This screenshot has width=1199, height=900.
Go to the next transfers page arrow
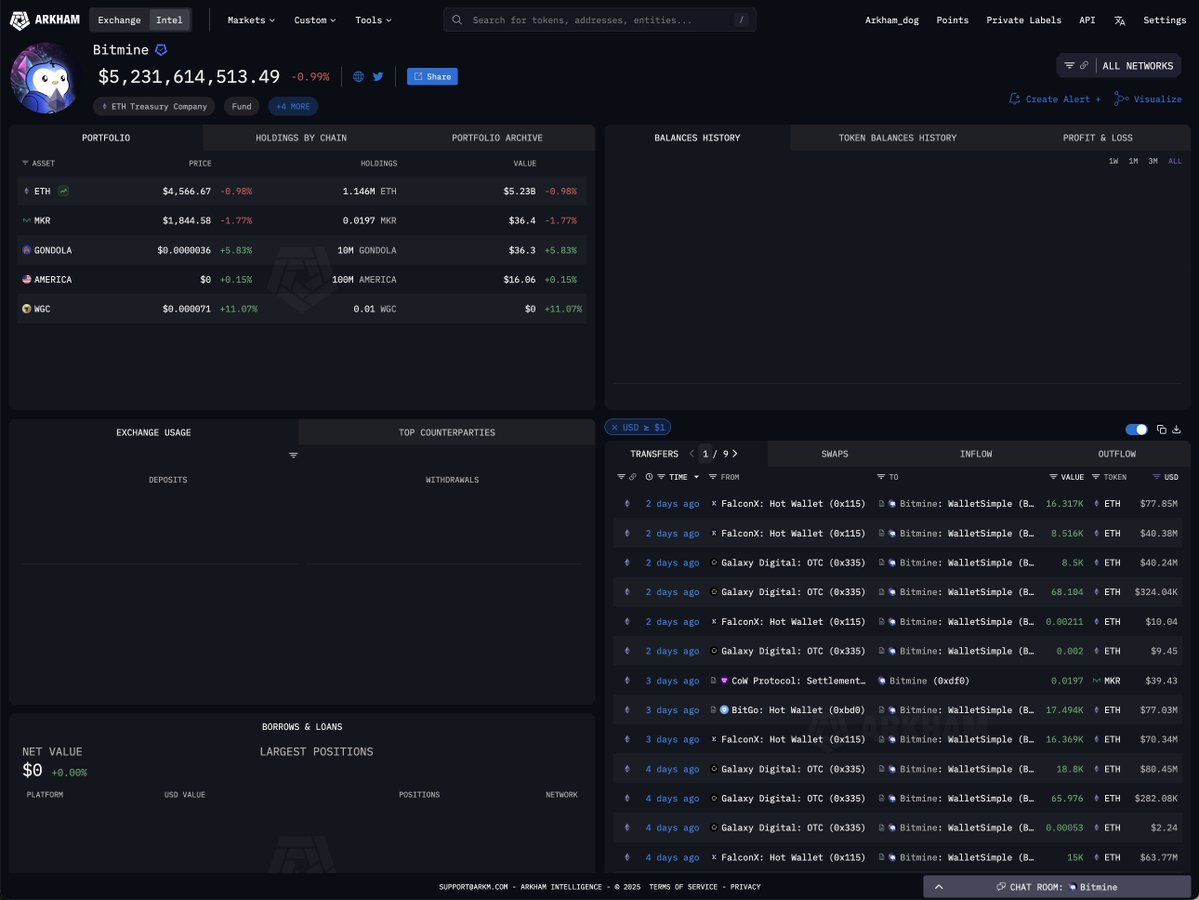pos(735,454)
